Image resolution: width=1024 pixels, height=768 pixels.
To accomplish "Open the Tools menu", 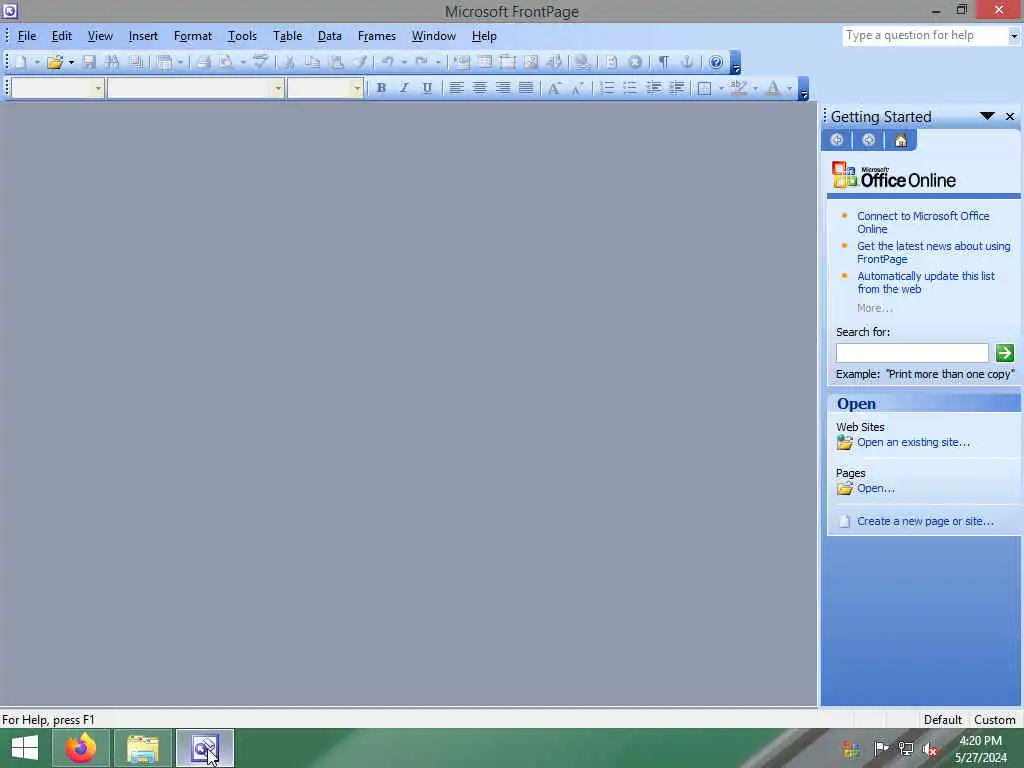I will click(242, 36).
